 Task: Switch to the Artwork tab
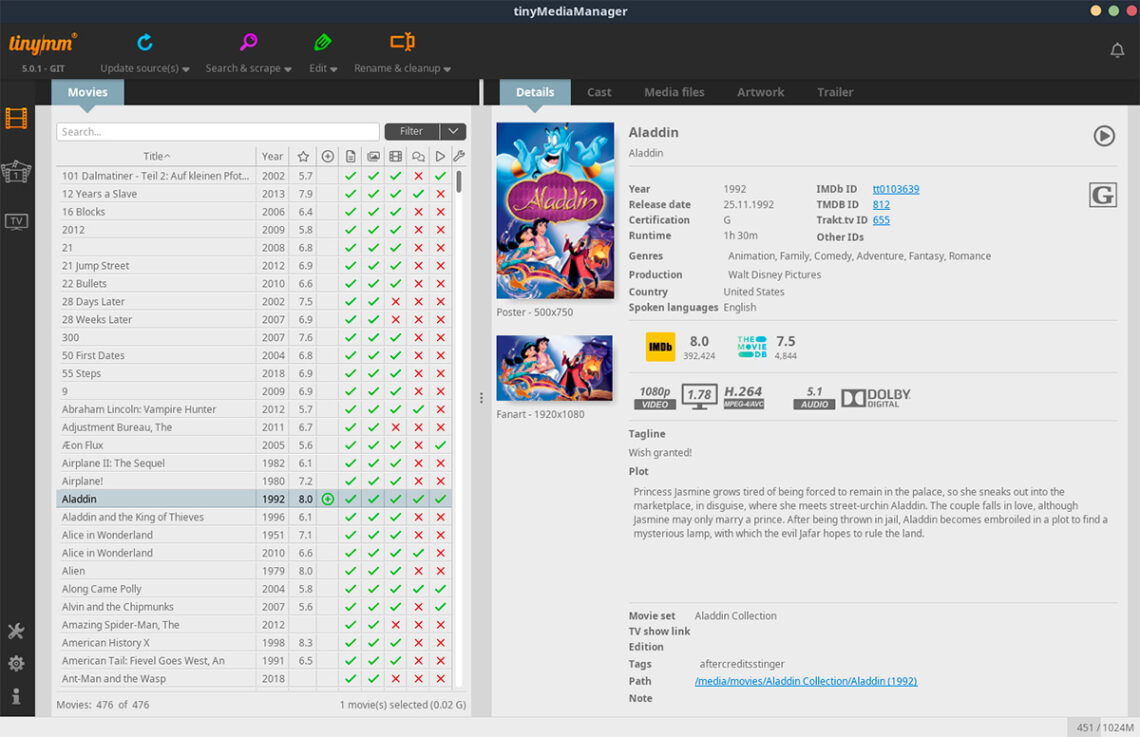(760, 91)
